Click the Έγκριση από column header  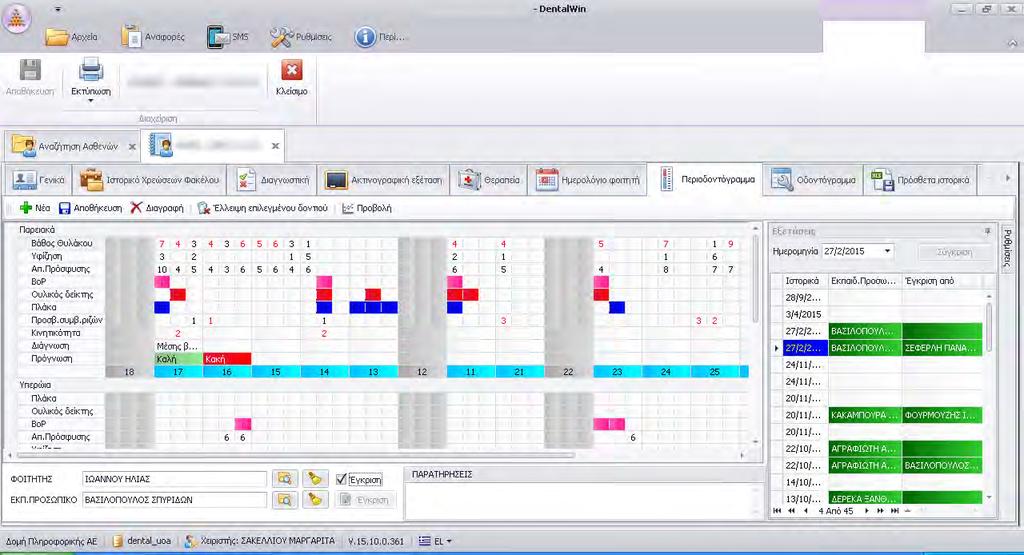[940, 281]
